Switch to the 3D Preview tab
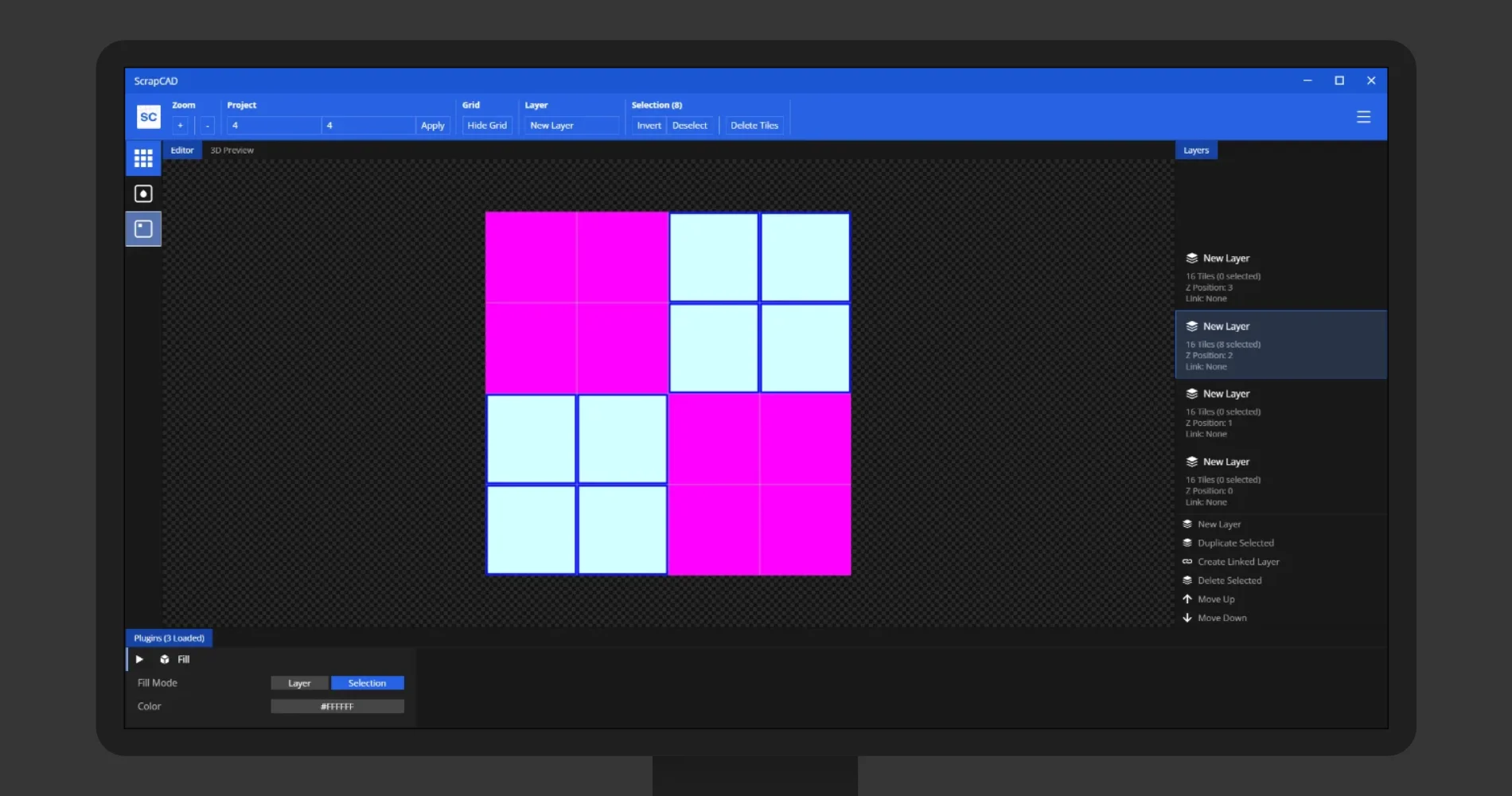The height and width of the screenshot is (796, 1512). tap(232, 150)
